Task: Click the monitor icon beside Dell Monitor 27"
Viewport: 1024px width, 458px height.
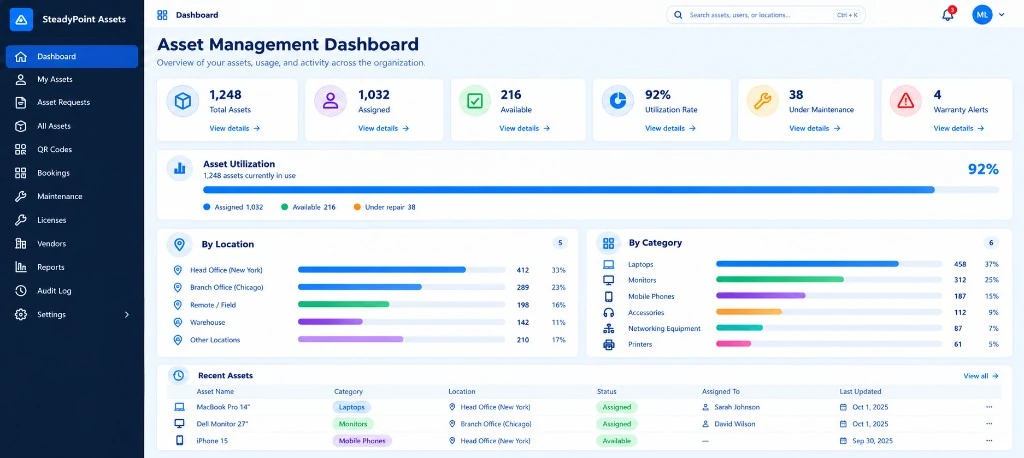Action: [x=180, y=423]
